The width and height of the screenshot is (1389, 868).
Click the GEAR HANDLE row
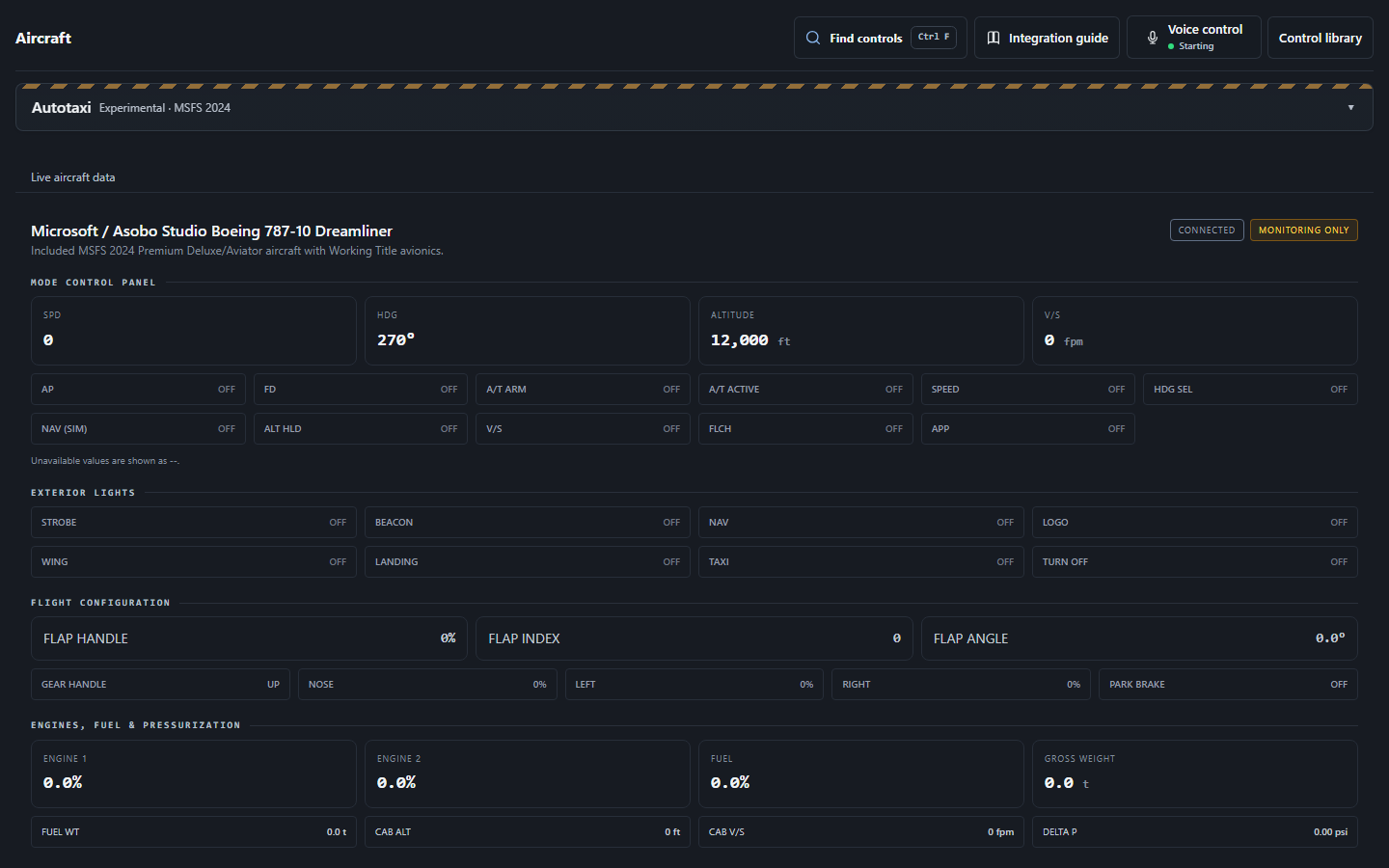coord(160,685)
